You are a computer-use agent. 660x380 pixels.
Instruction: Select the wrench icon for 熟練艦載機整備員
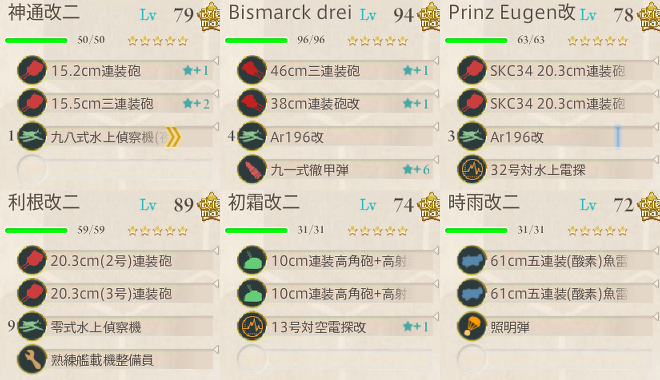click(32, 360)
